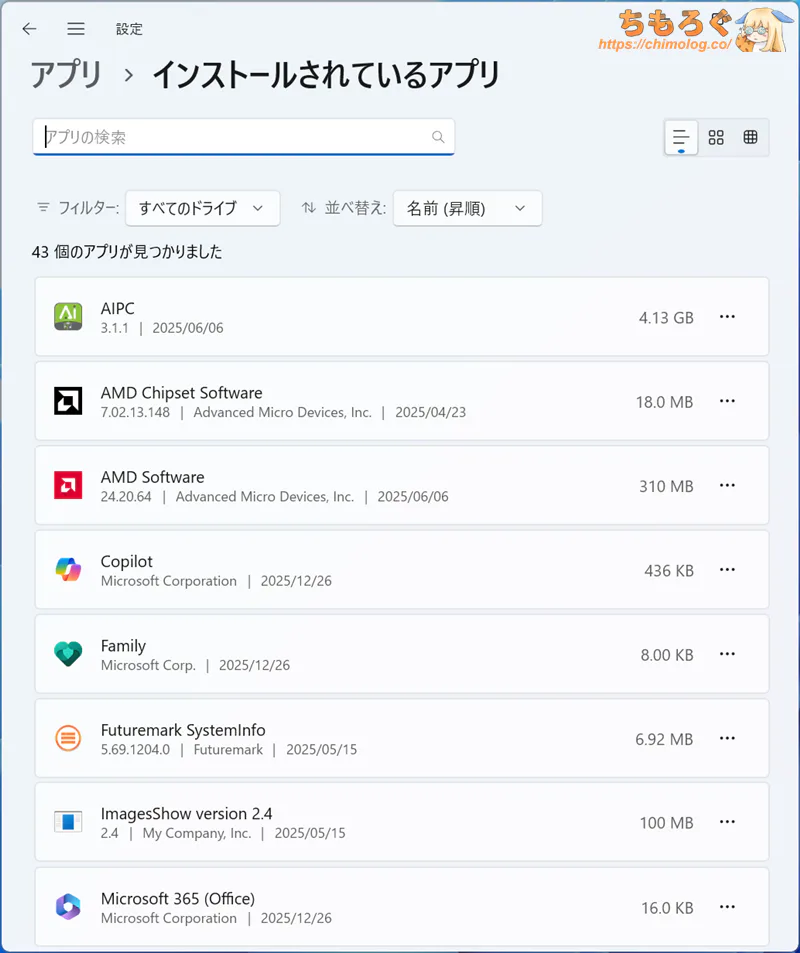Image resolution: width=800 pixels, height=953 pixels.
Task: Click the search magnifier icon
Action: [438, 137]
